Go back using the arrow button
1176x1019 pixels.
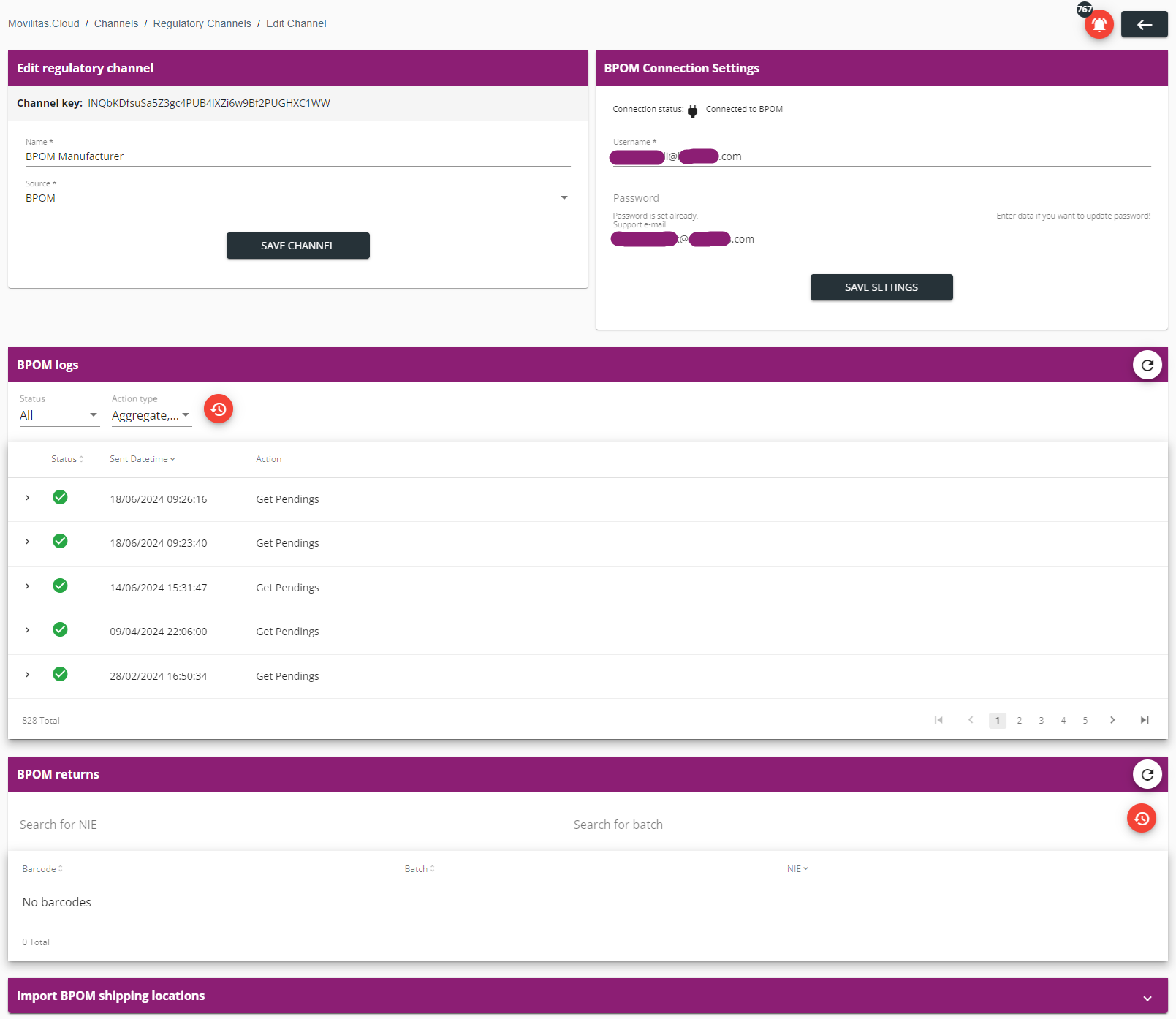(1144, 25)
